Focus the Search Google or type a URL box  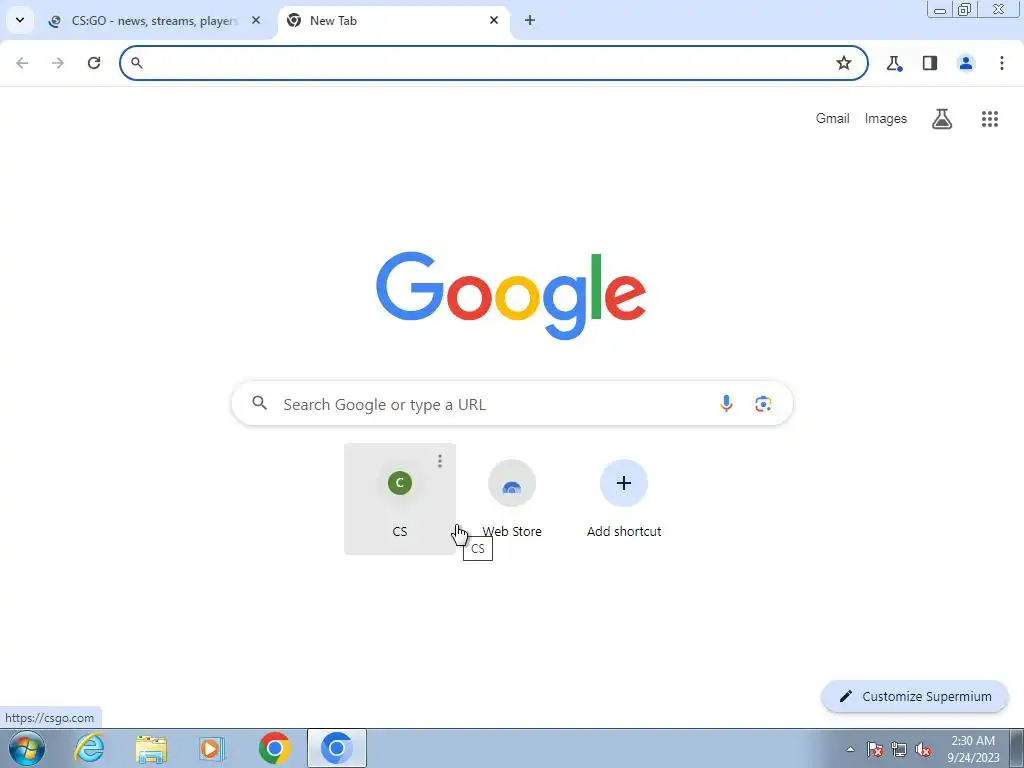click(x=512, y=404)
